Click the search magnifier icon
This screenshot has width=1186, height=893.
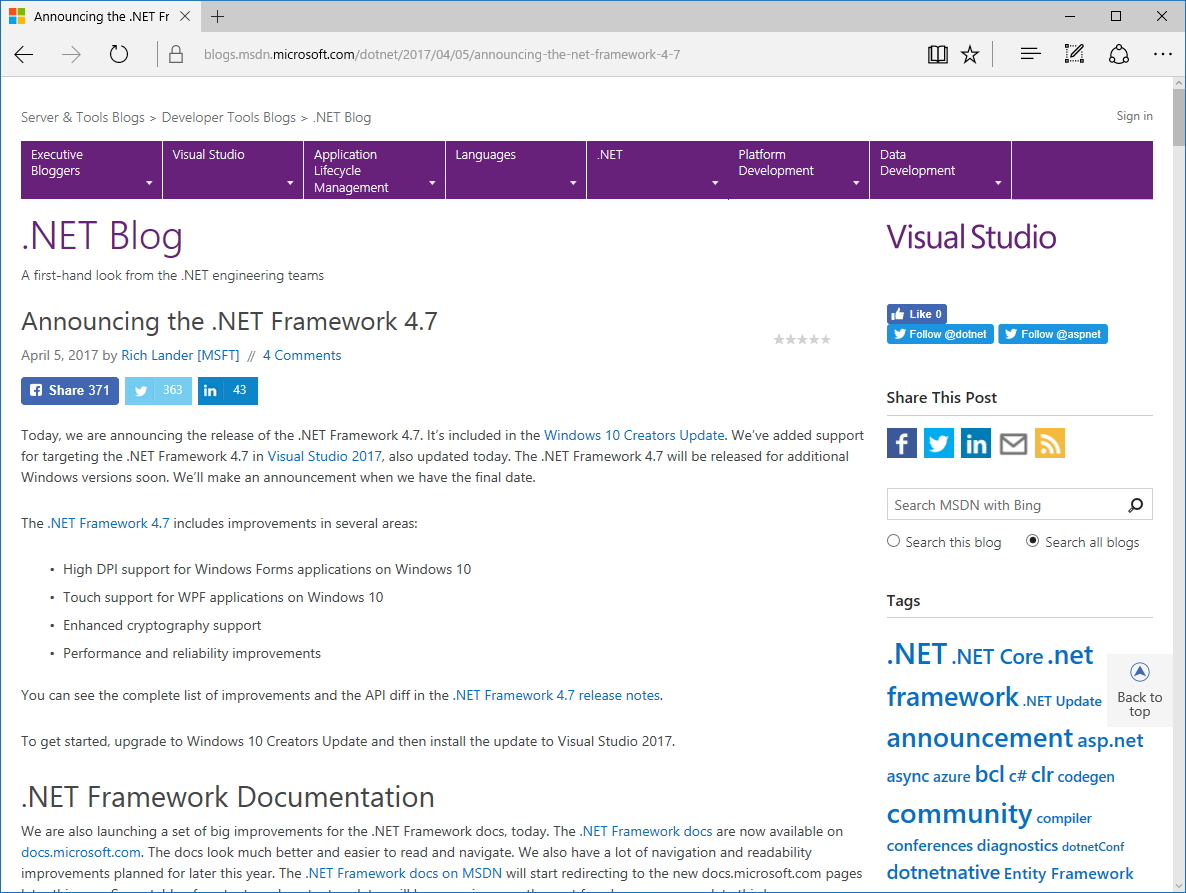(1135, 505)
